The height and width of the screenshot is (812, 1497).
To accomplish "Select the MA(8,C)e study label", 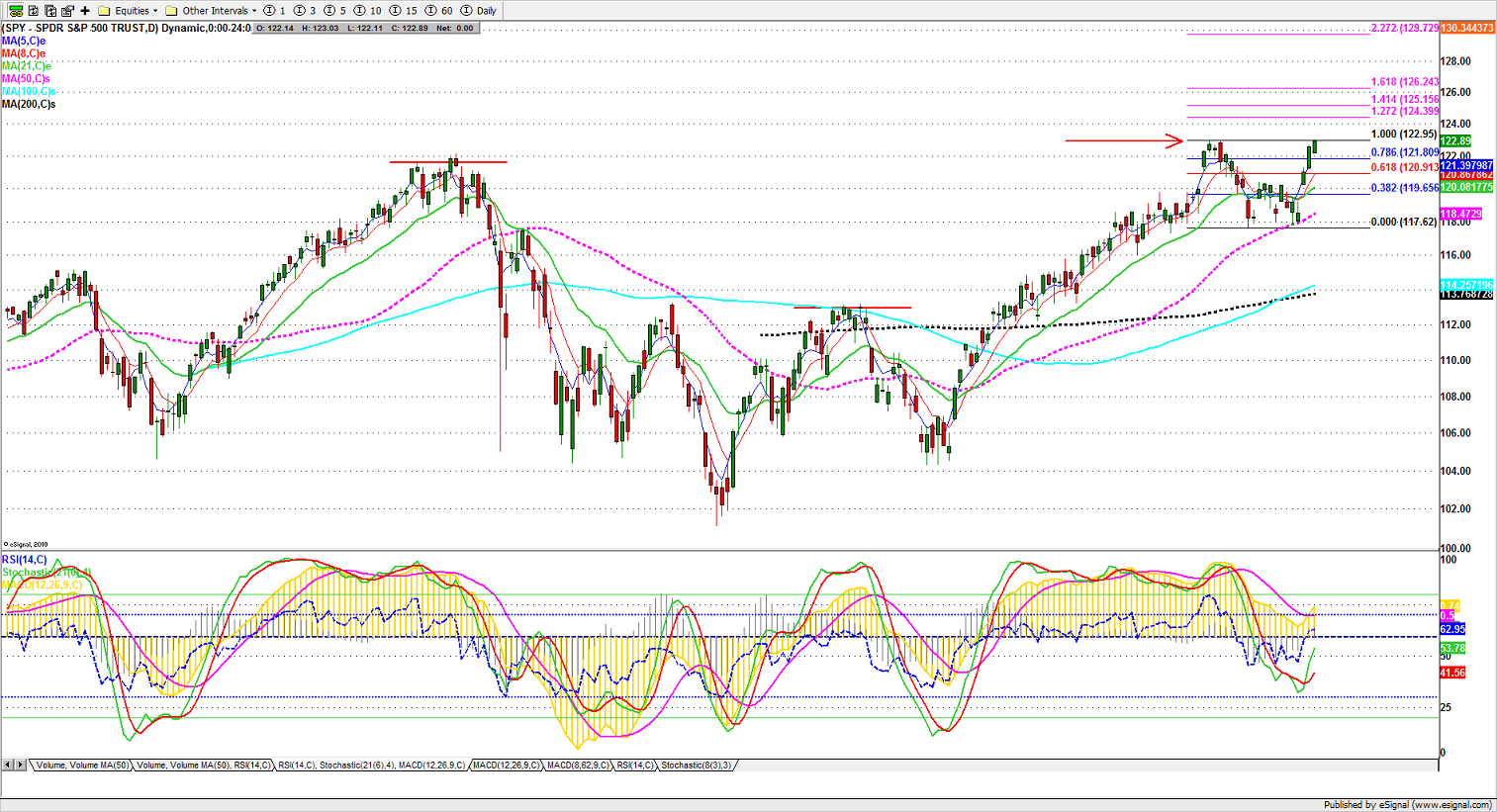I will click(24, 53).
